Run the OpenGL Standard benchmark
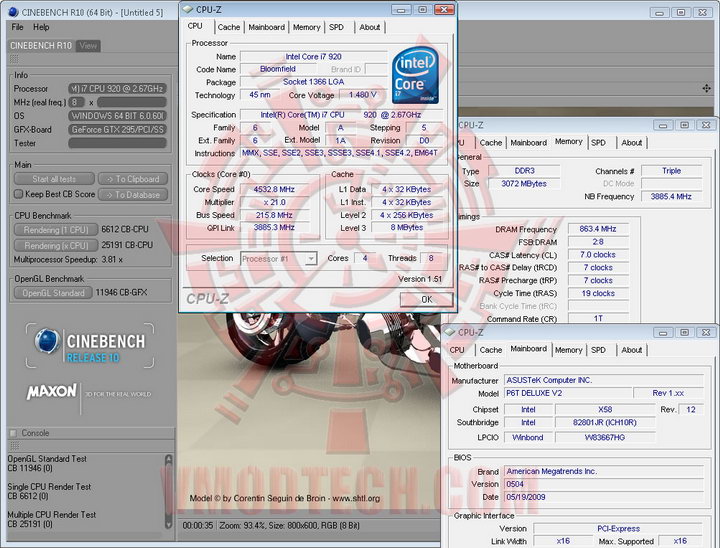This screenshot has width=720, height=548. [x=53, y=293]
